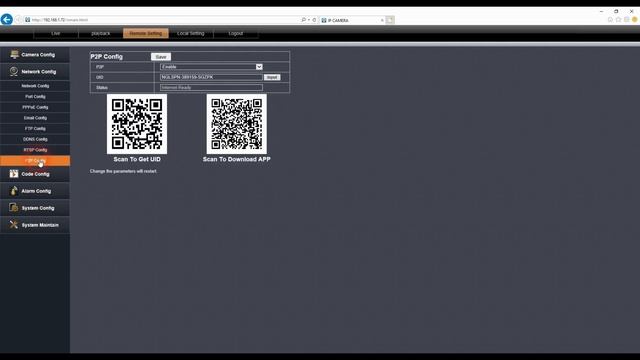
Task: Open the Network Config sub-item
Action: [35, 86]
